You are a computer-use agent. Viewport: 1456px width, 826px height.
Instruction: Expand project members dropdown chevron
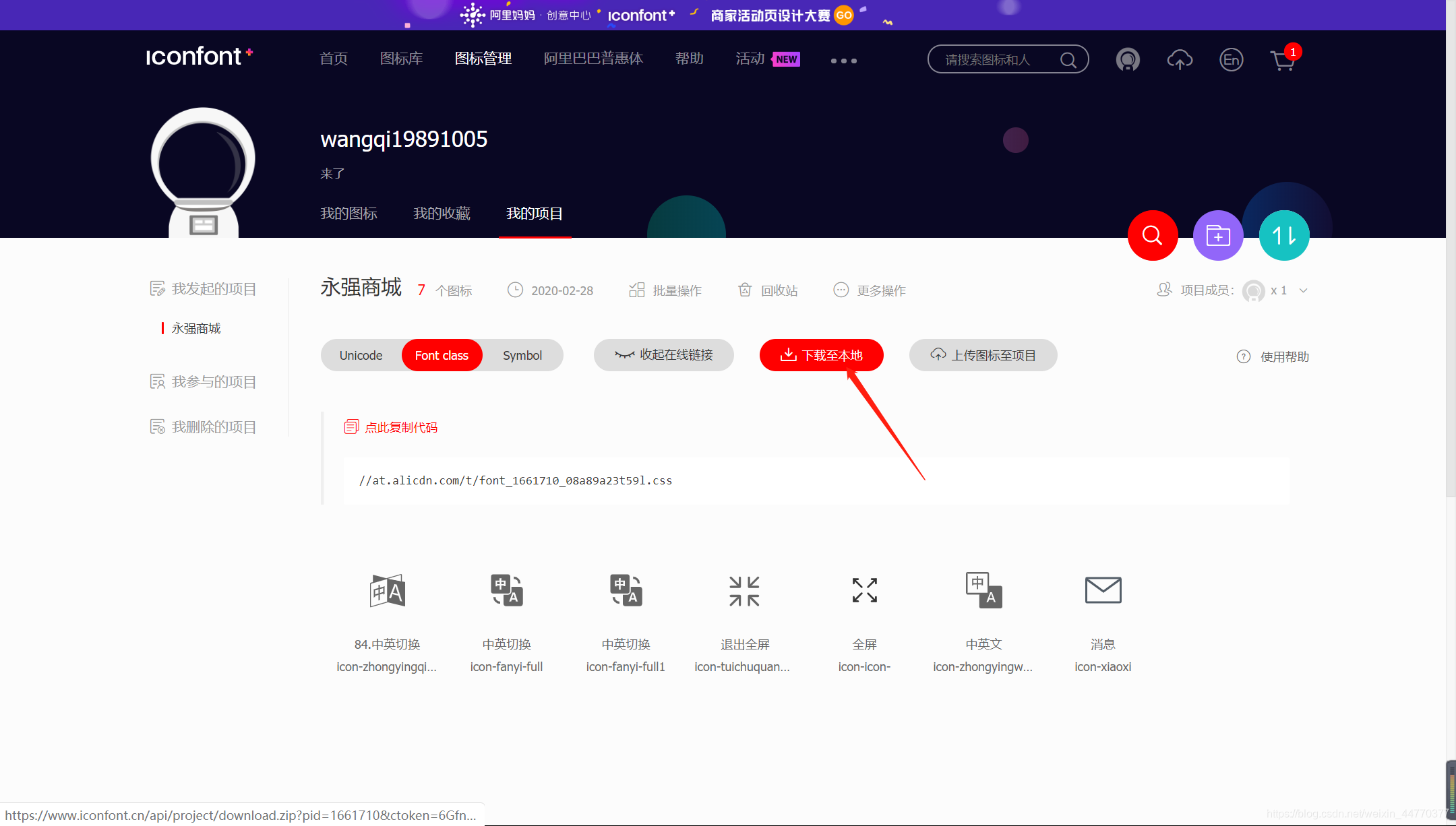point(1303,291)
